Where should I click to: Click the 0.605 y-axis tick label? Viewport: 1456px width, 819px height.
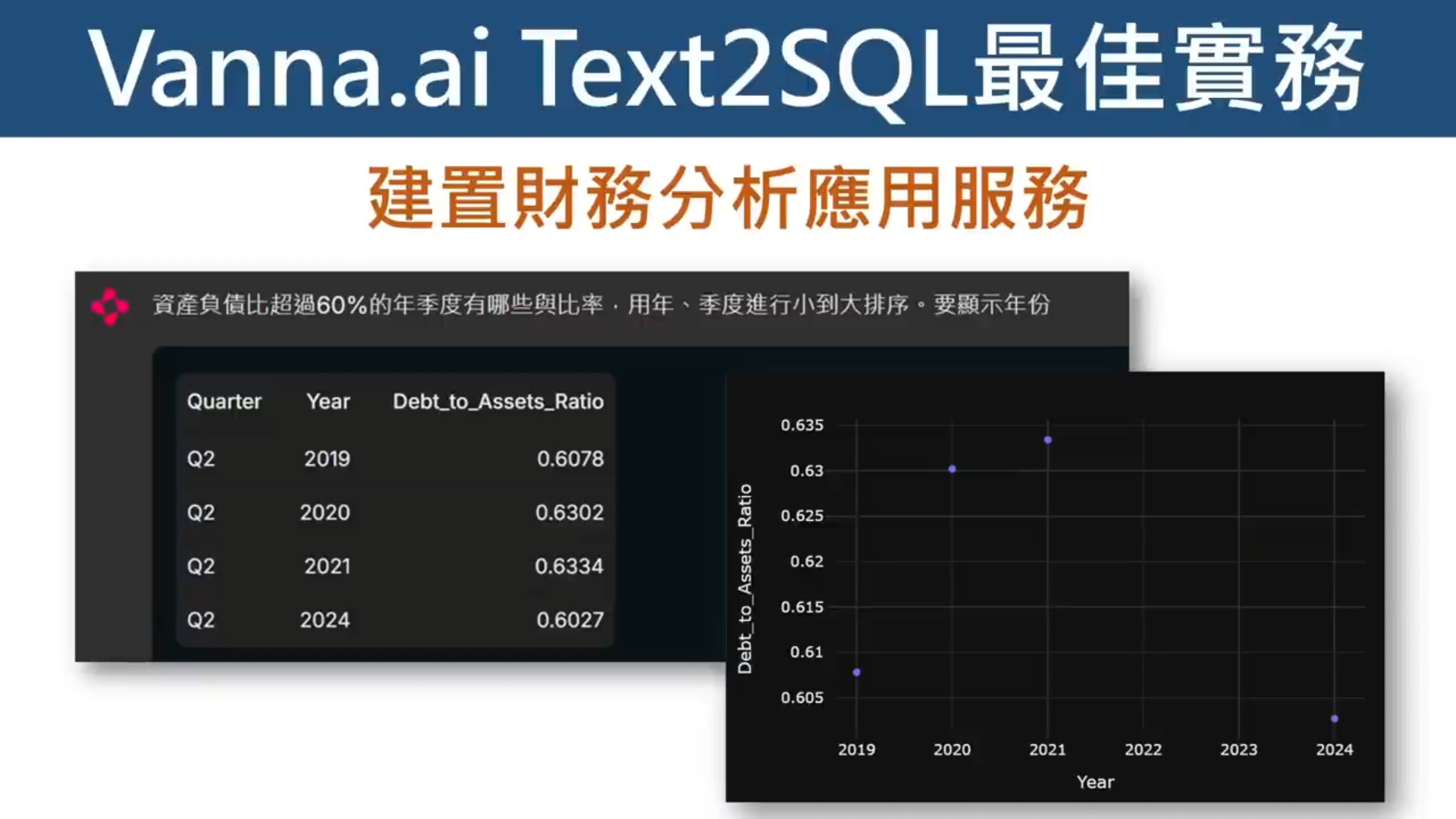pyautogui.click(x=802, y=698)
